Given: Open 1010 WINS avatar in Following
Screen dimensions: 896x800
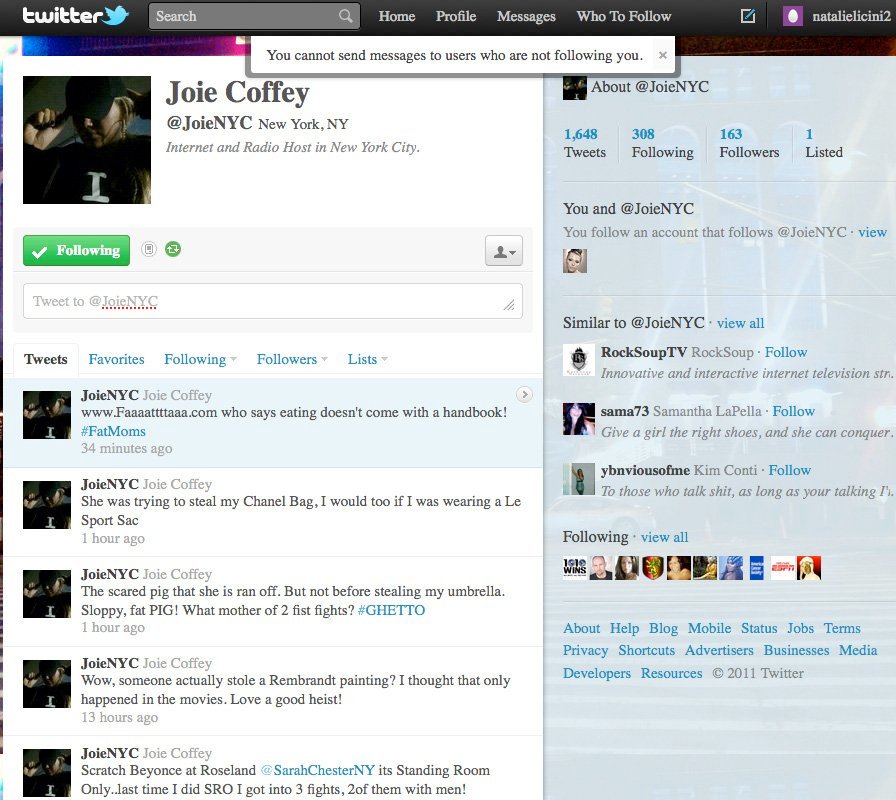Looking at the screenshot, I should 575,568.
